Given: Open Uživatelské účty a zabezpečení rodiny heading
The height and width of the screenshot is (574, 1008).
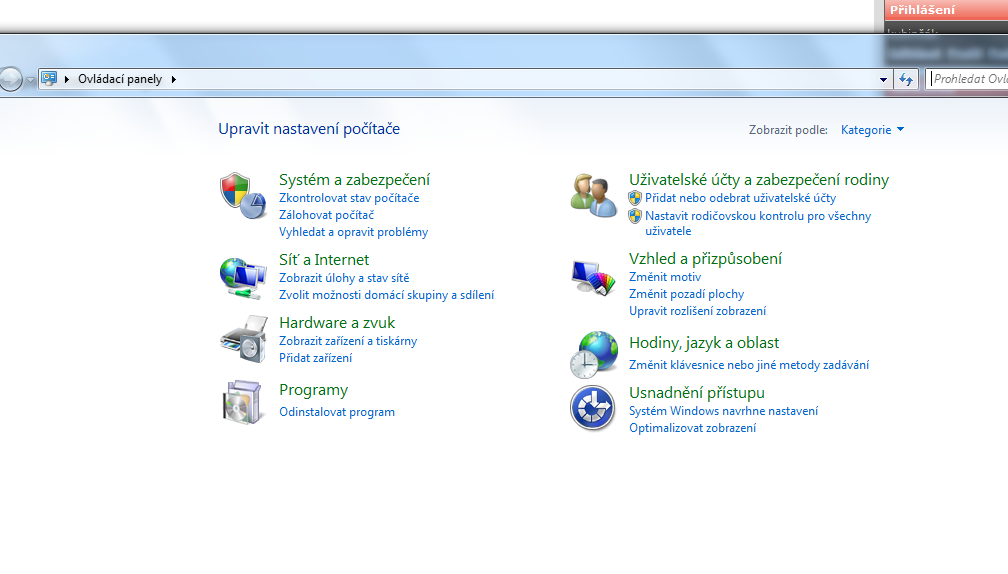Looking at the screenshot, I should pyautogui.click(x=759, y=180).
